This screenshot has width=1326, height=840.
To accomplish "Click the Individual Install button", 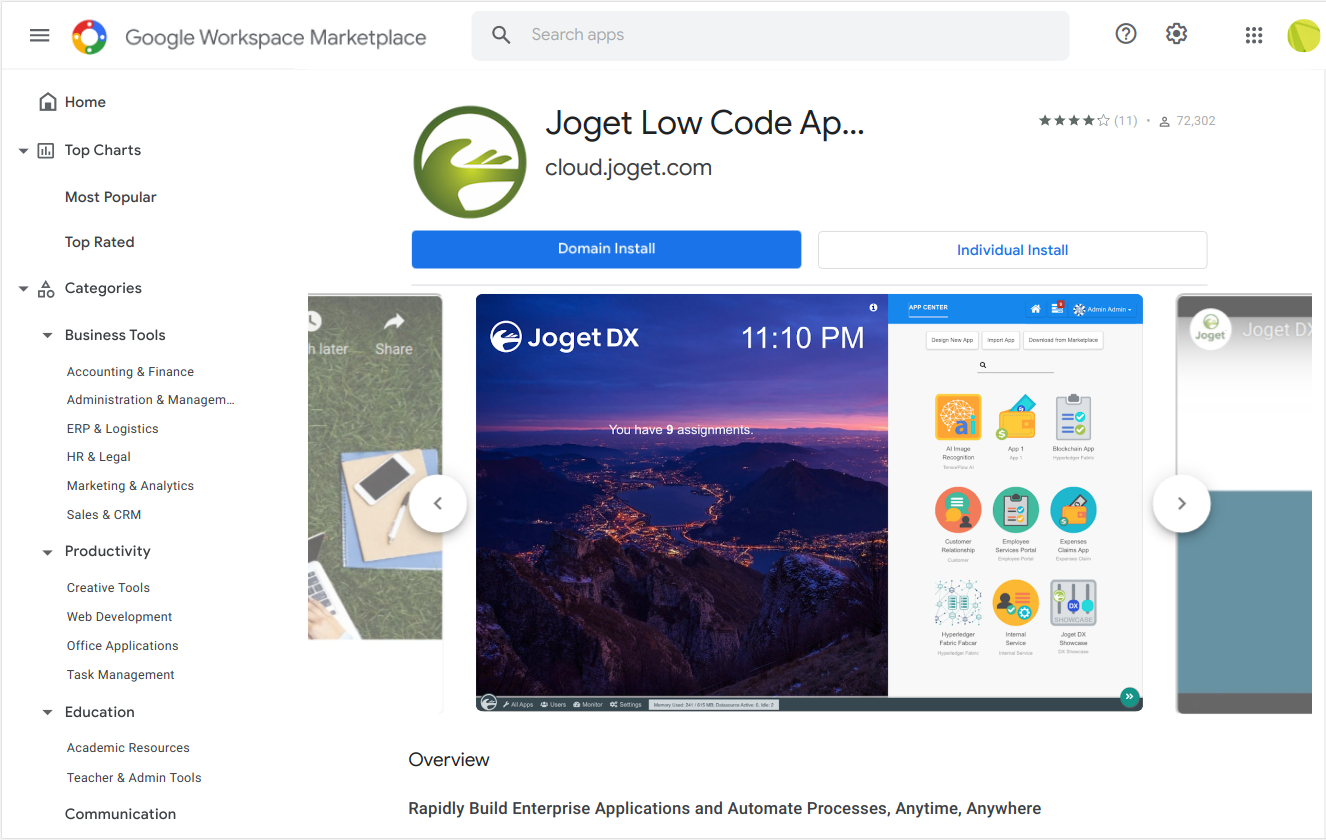I will [1013, 250].
